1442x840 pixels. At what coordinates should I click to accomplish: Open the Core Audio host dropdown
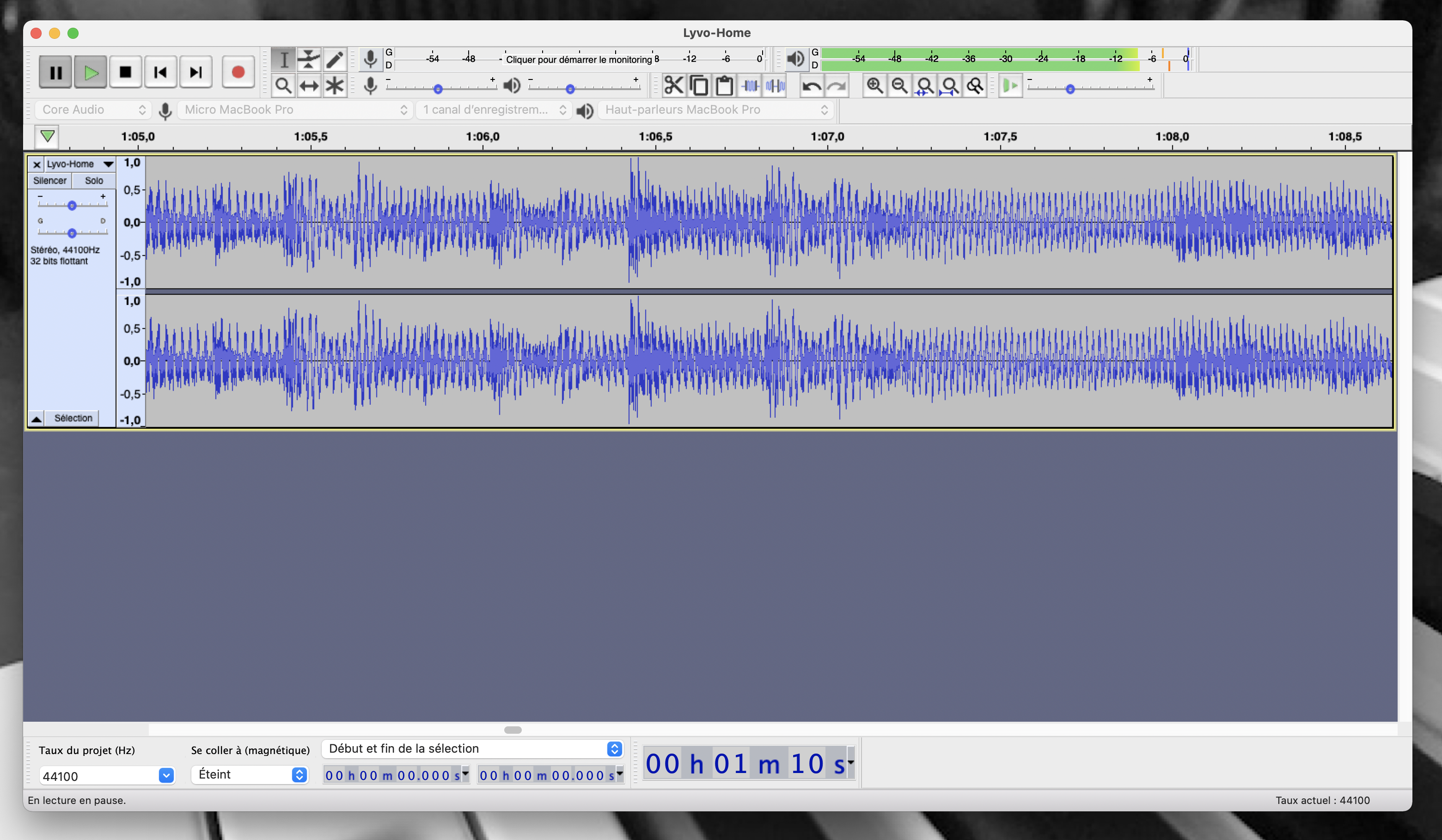93,110
